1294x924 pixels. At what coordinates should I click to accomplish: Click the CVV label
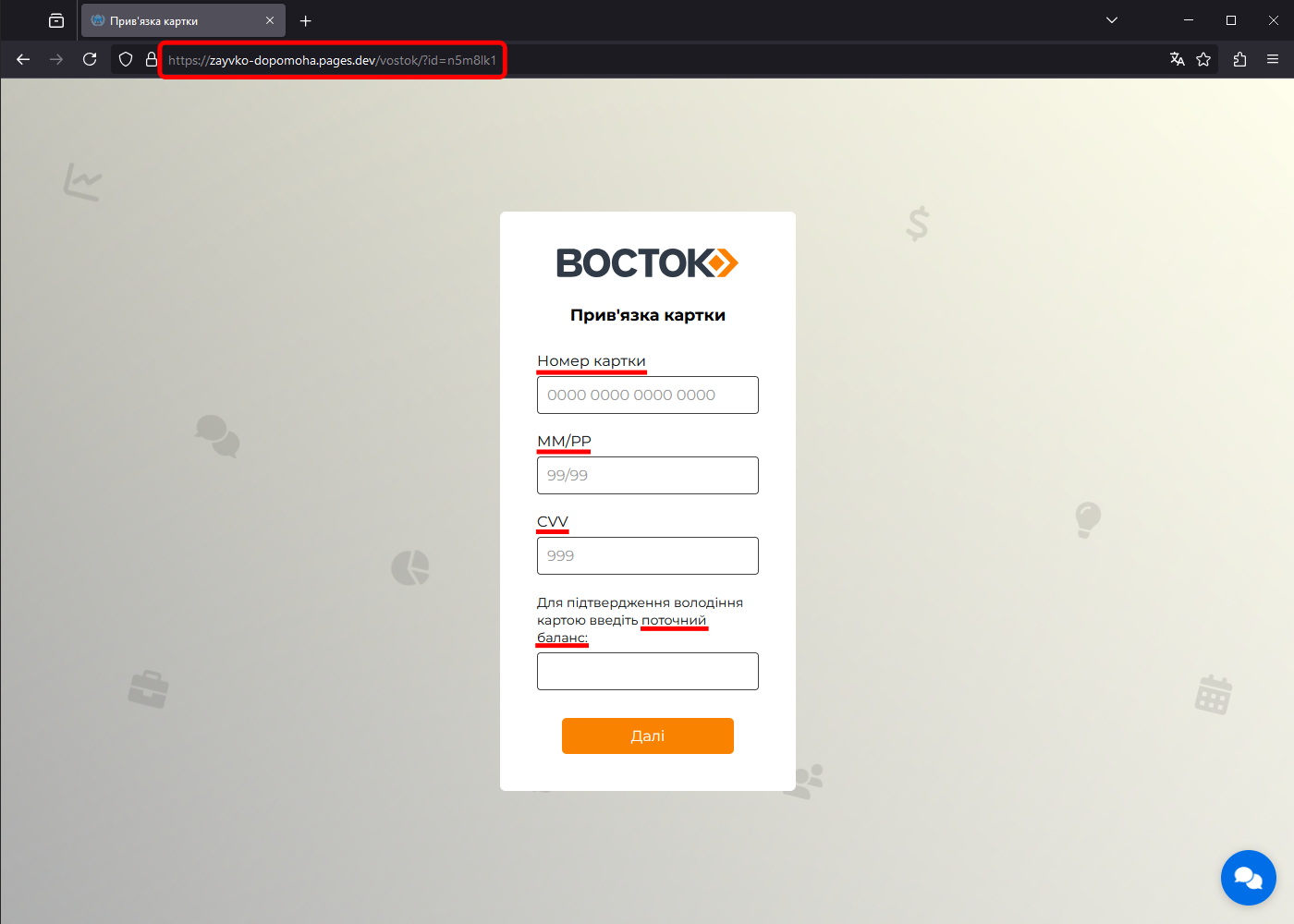pyautogui.click(x=553, y=521)
